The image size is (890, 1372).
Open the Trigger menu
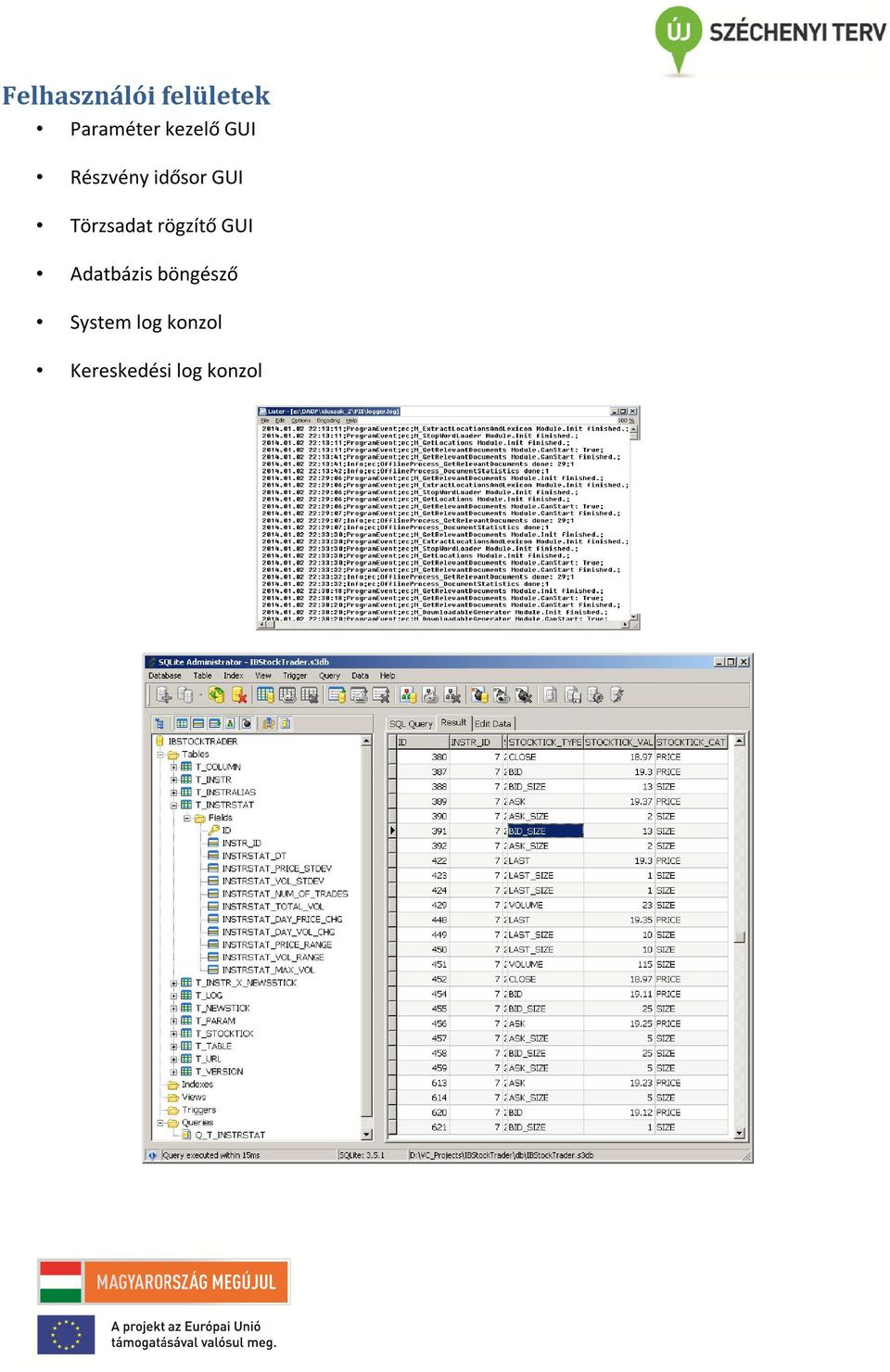(295, 676)
